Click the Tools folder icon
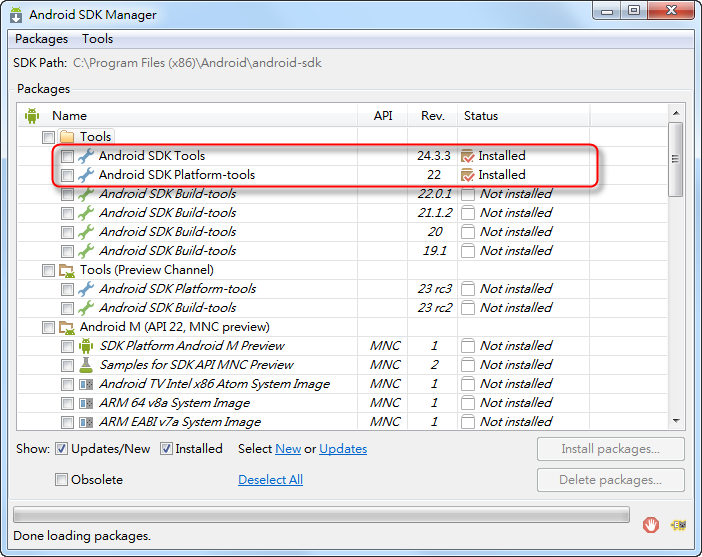 67,137
